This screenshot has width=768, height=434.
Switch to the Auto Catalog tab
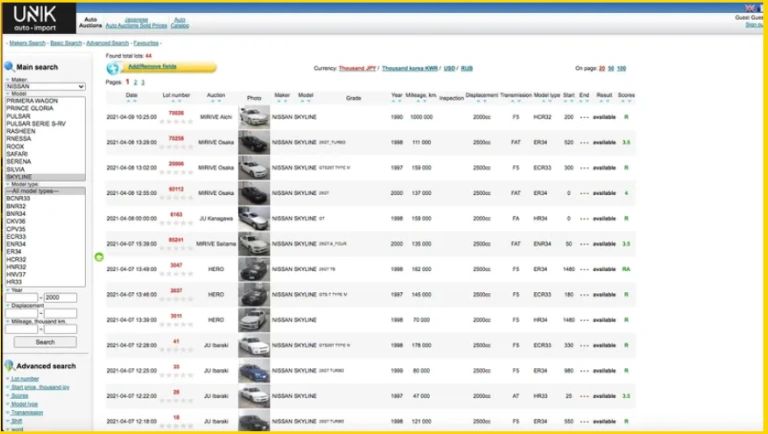[x=179, y=21]
